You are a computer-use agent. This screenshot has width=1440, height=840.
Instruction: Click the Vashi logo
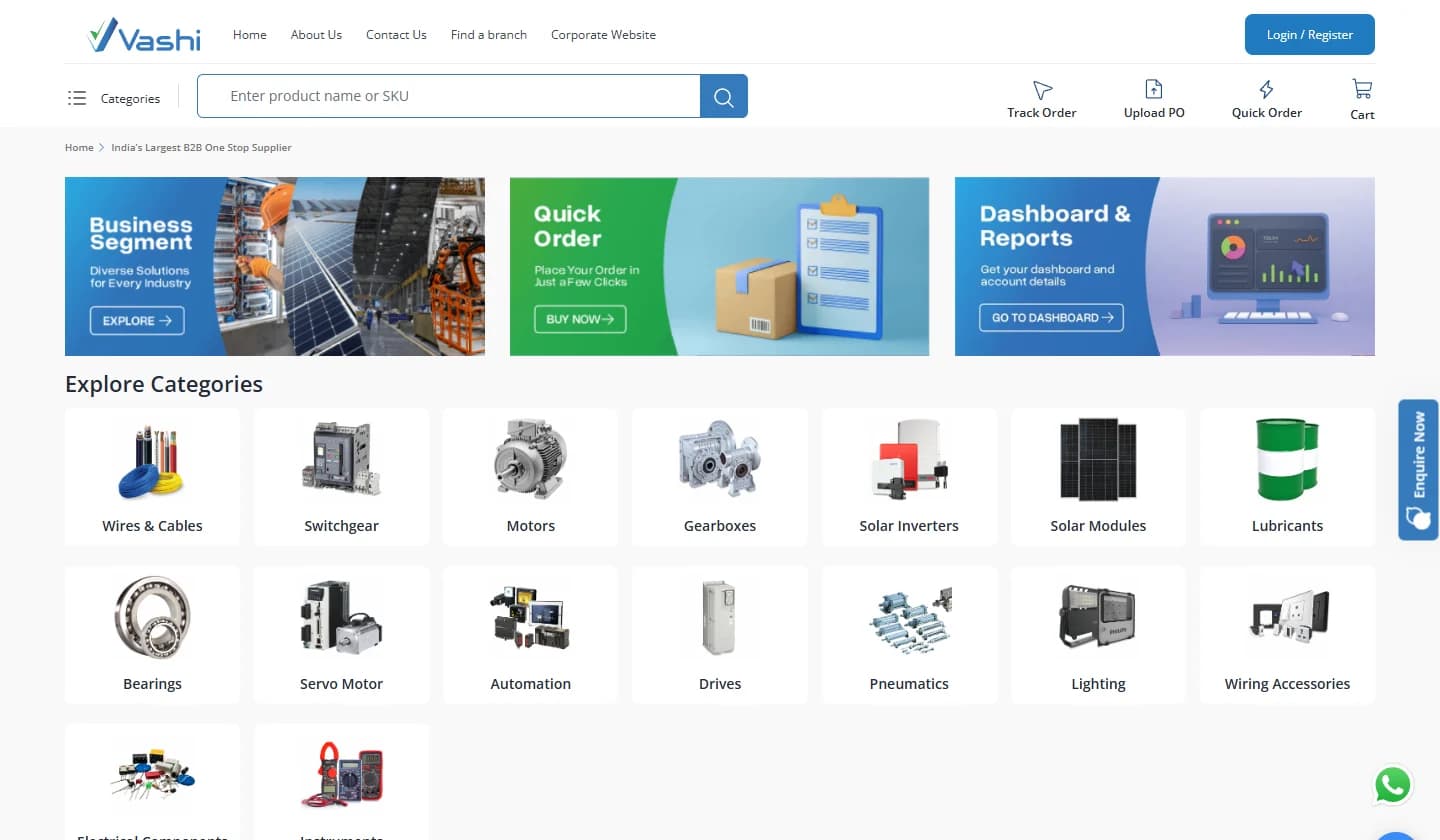click(144, 35)
